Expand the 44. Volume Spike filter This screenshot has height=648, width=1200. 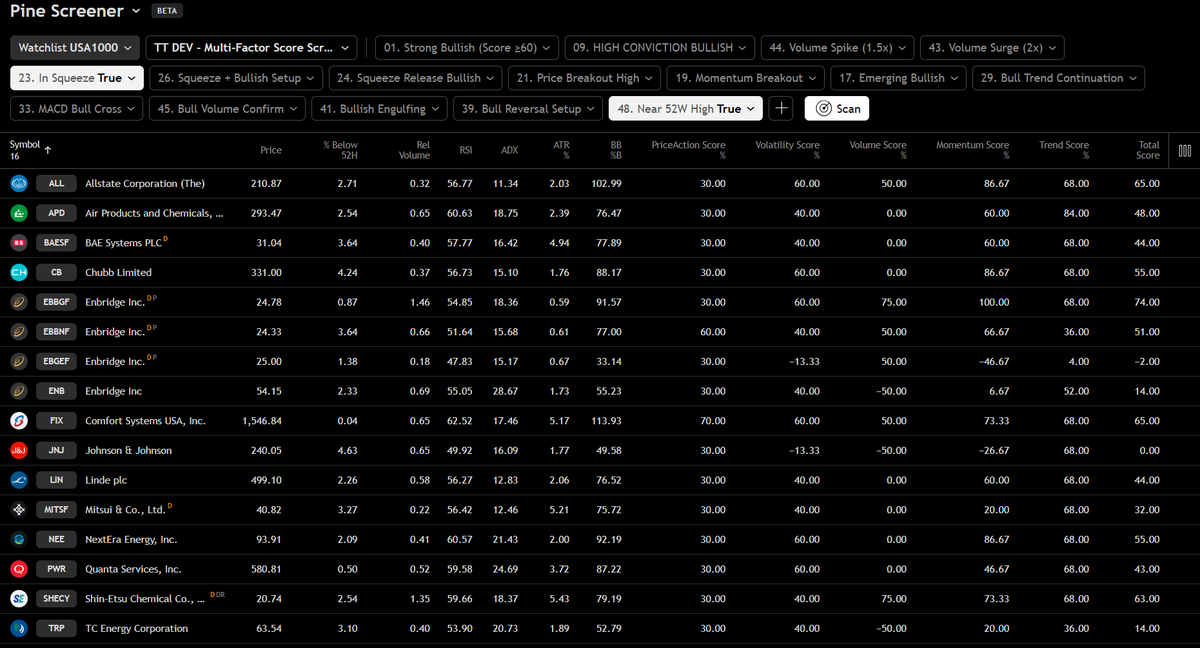pos(837,47)
